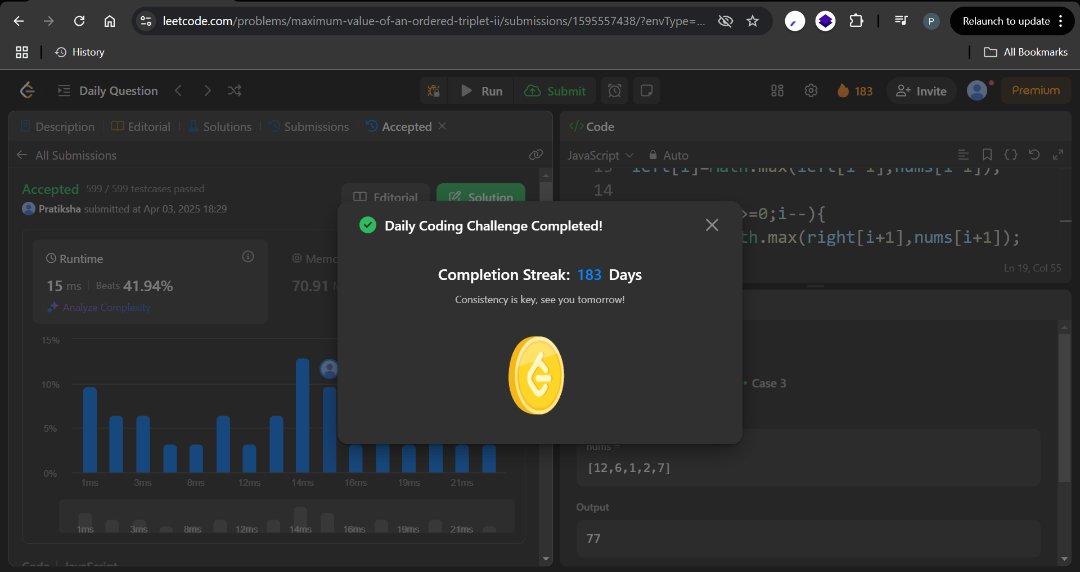Click the address bar URL
This screenshot has width=1080, height=572.
click(434, 21)
